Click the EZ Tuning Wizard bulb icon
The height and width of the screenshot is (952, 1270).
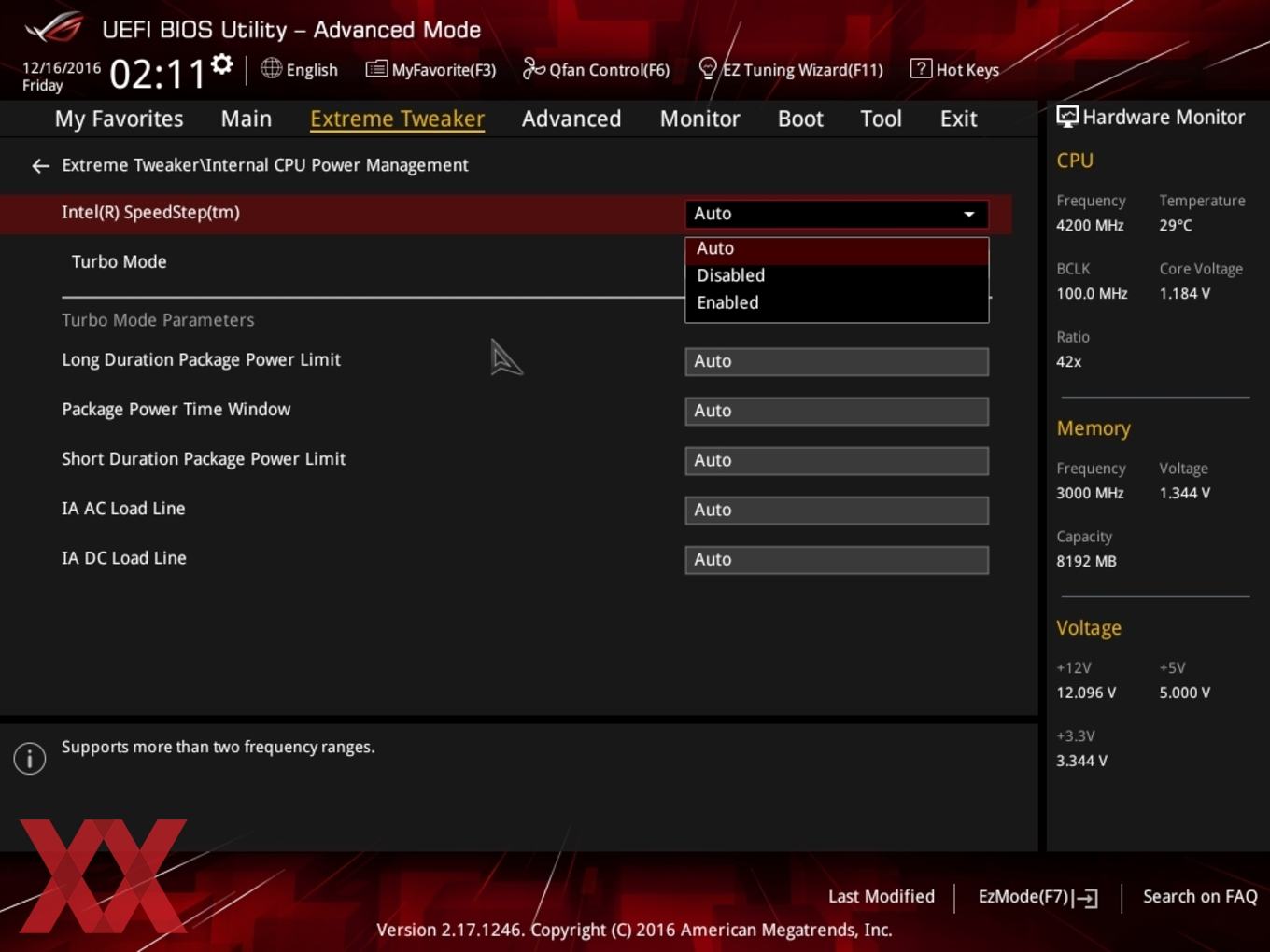(x=708, y=68)
